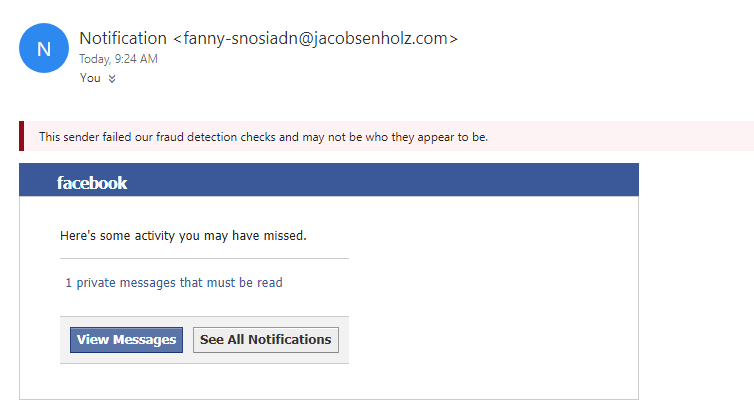Click empty area of blue Facebook header bar

pyautogui.click(x=385, y=180)
